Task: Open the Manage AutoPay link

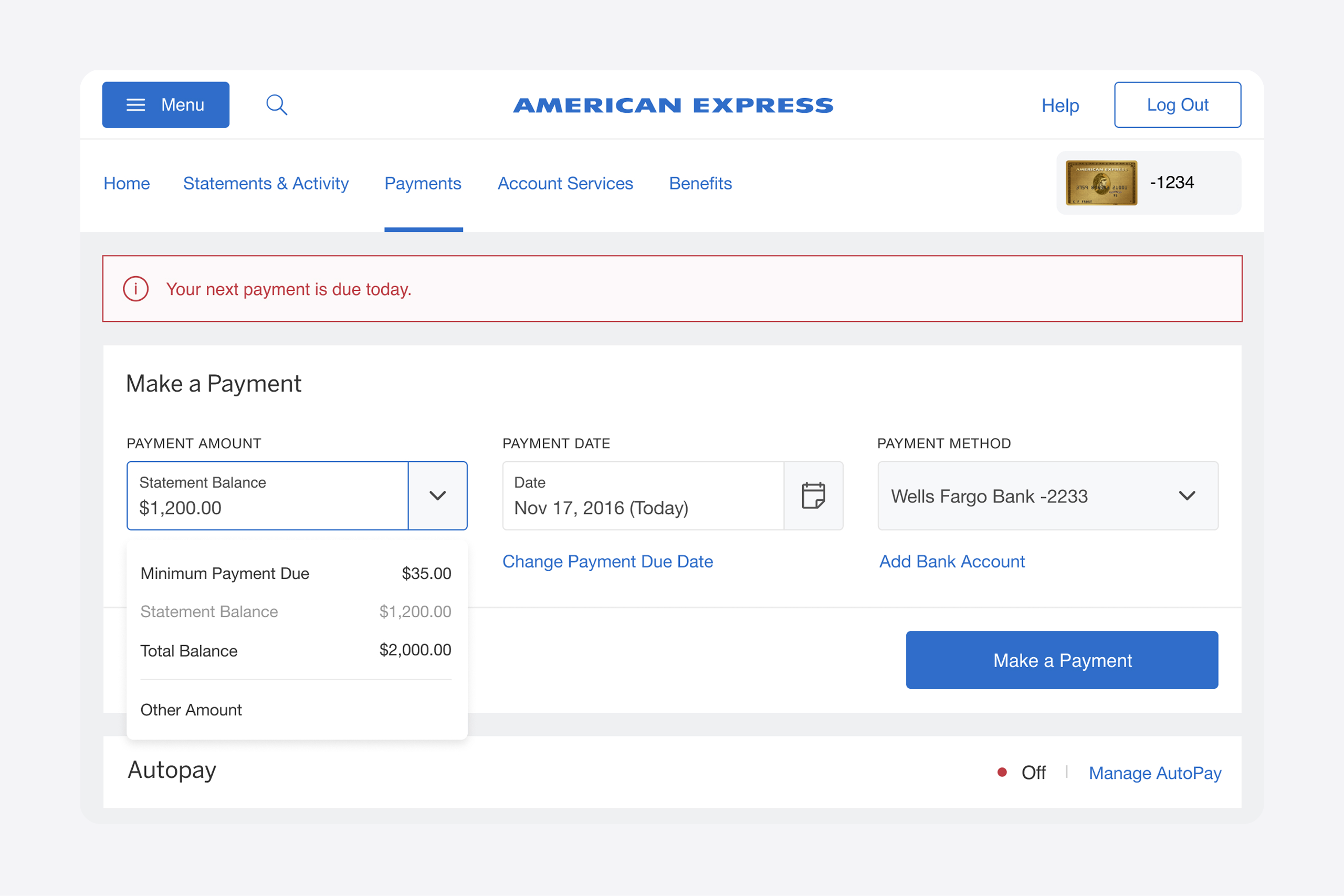Action: click(x=1155, y=773)
